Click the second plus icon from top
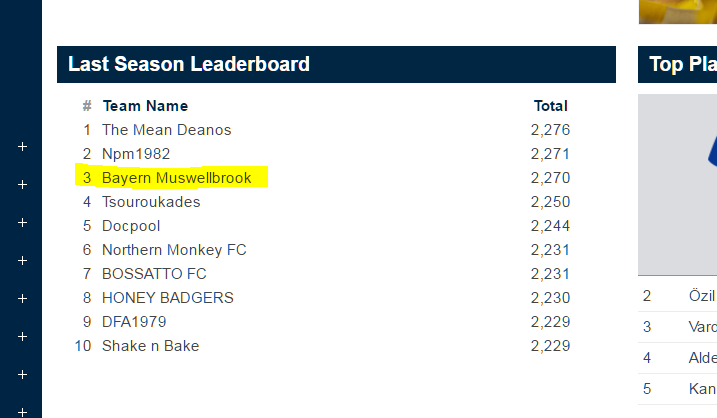The image size is (717, 418). click(22, 185)
